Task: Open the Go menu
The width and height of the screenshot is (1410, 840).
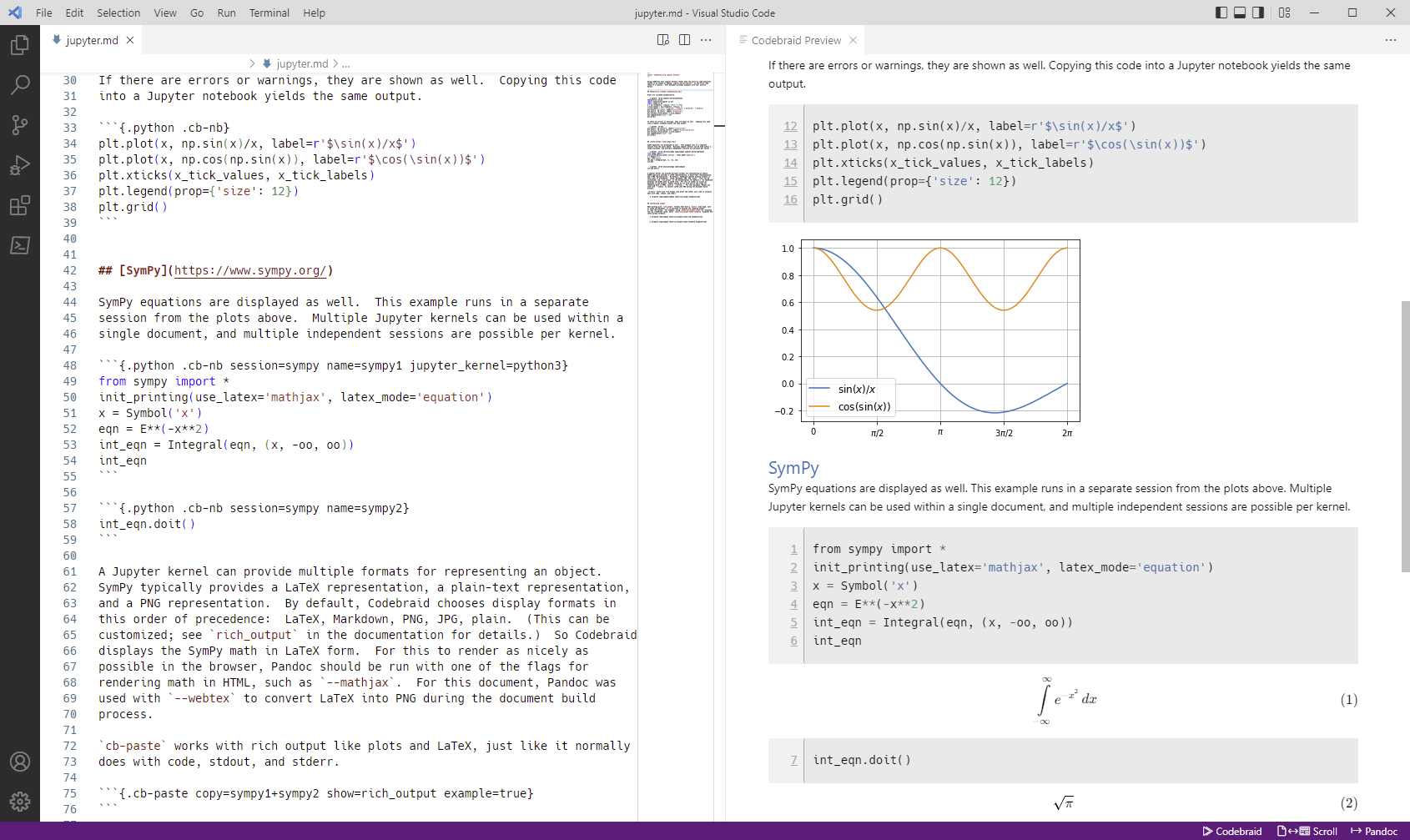Action: (197, 13)
